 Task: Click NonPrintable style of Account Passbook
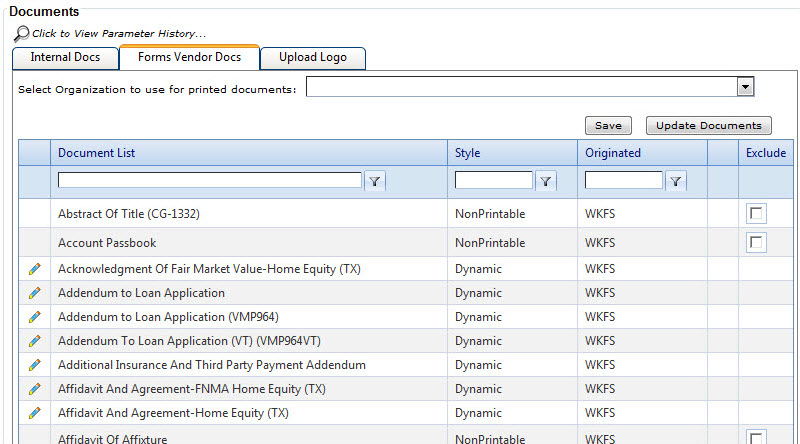490,243
